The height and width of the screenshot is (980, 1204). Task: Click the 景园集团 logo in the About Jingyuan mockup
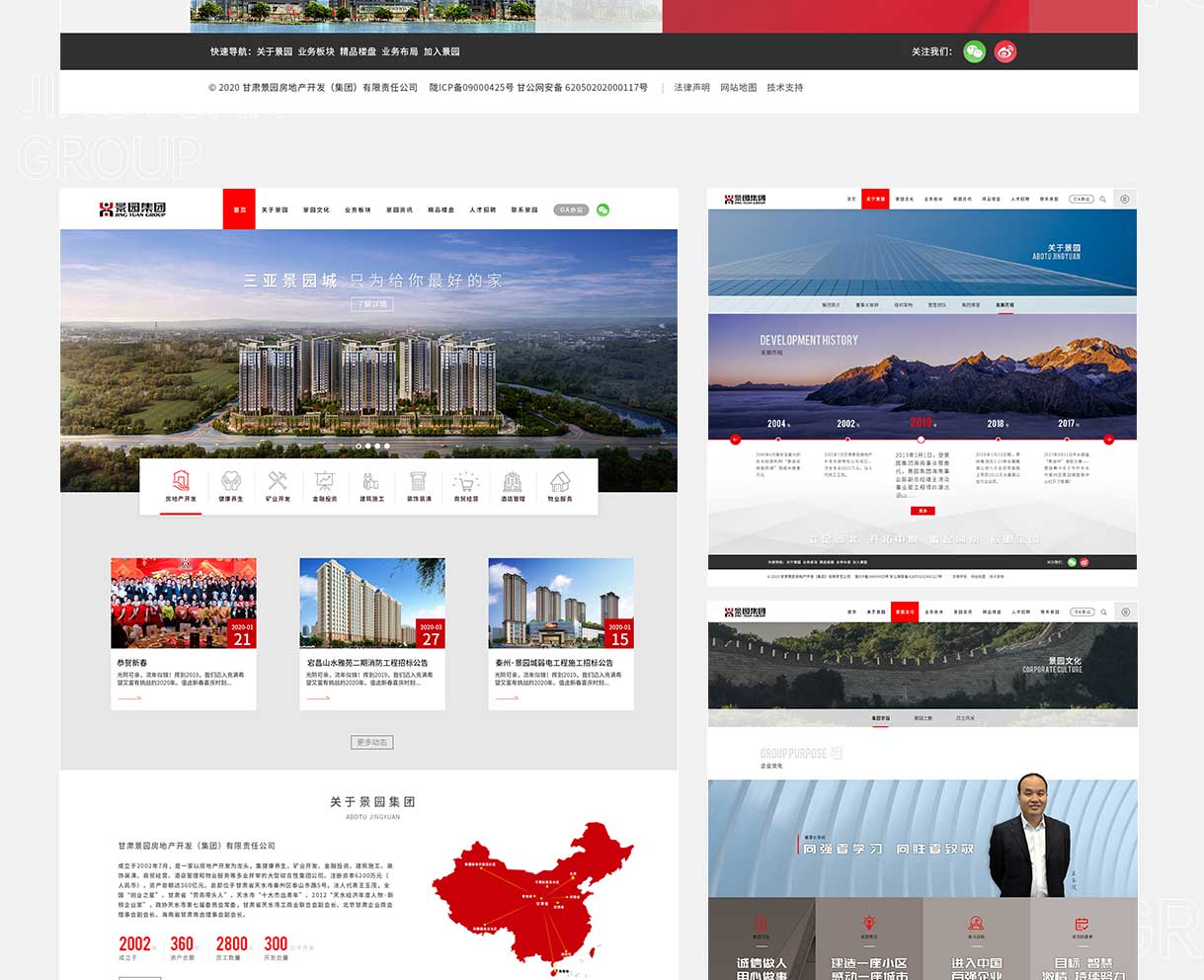(745, 199)
